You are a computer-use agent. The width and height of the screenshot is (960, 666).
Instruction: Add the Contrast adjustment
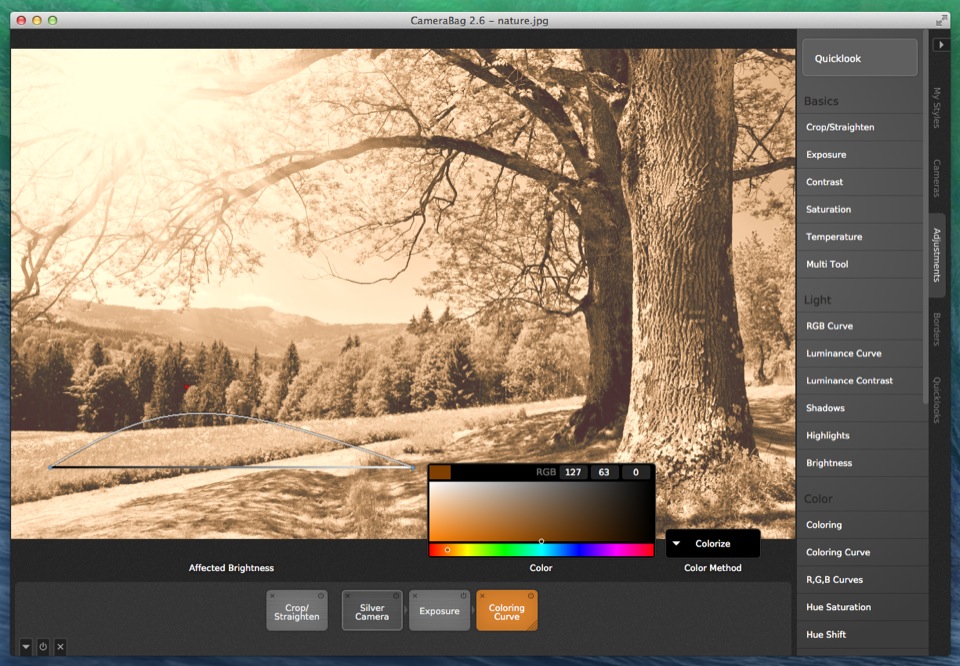pyautogui.click(x=860, y=182)
